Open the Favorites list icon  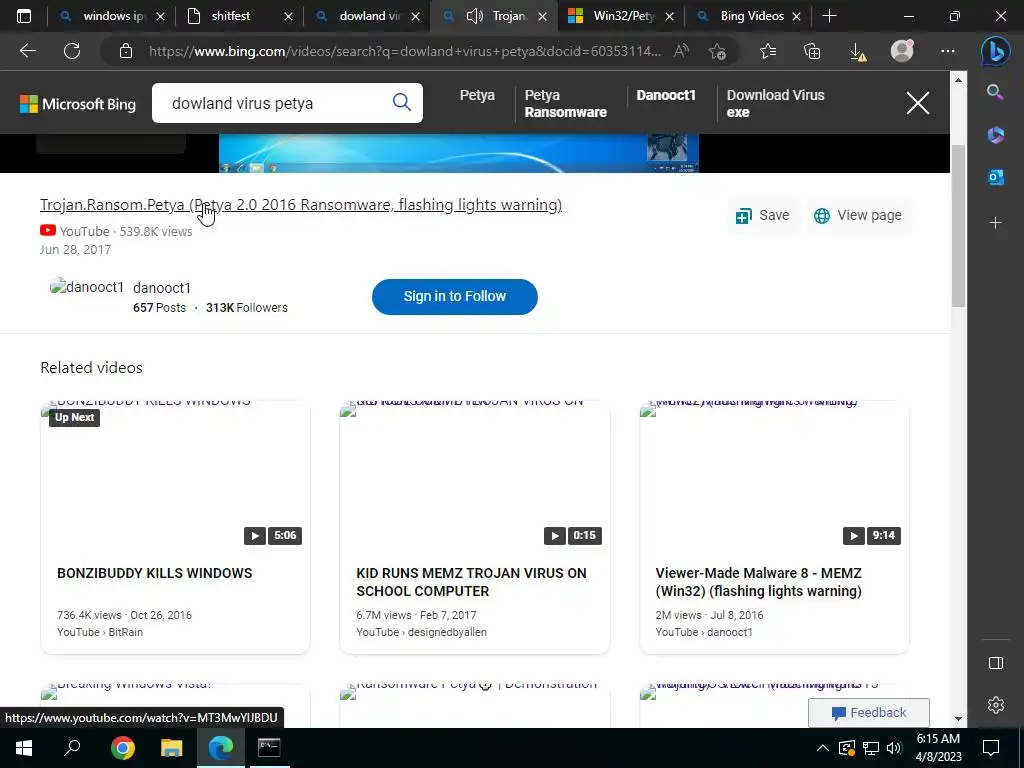point(768,51)
